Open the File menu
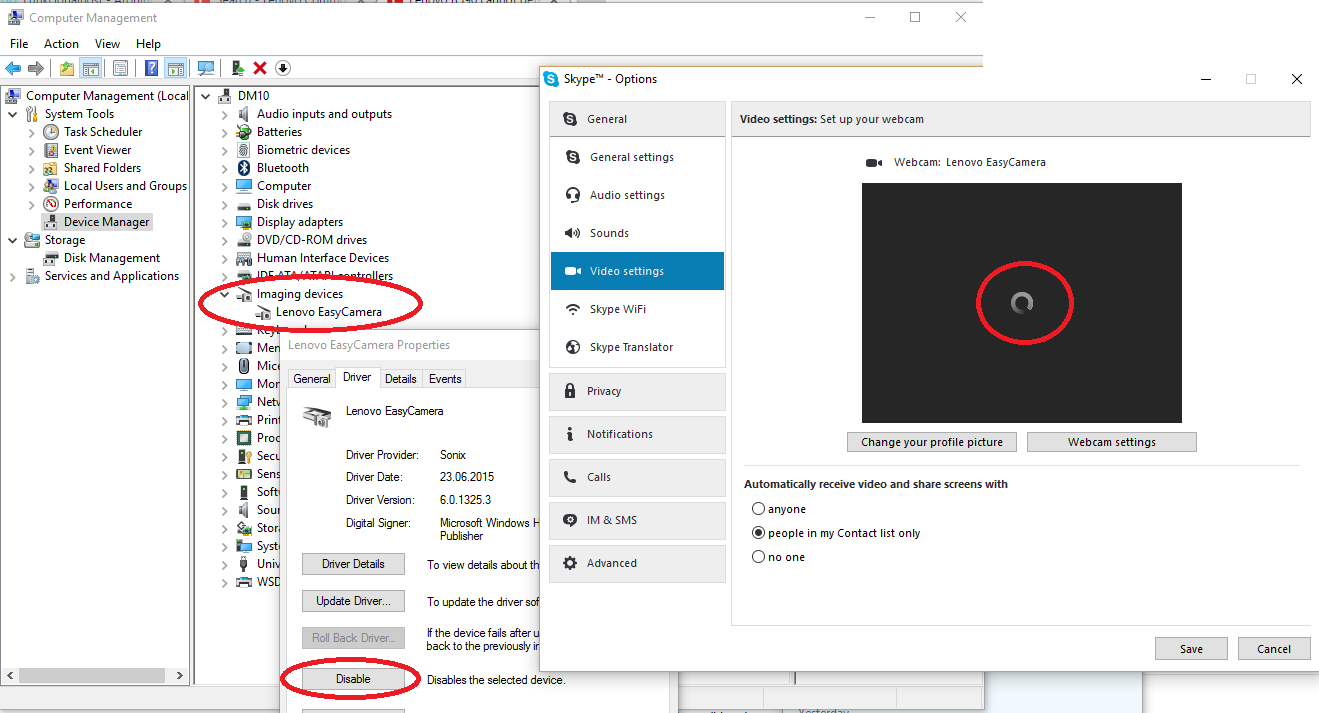1319x713 pixels. (x=19, y=44)
